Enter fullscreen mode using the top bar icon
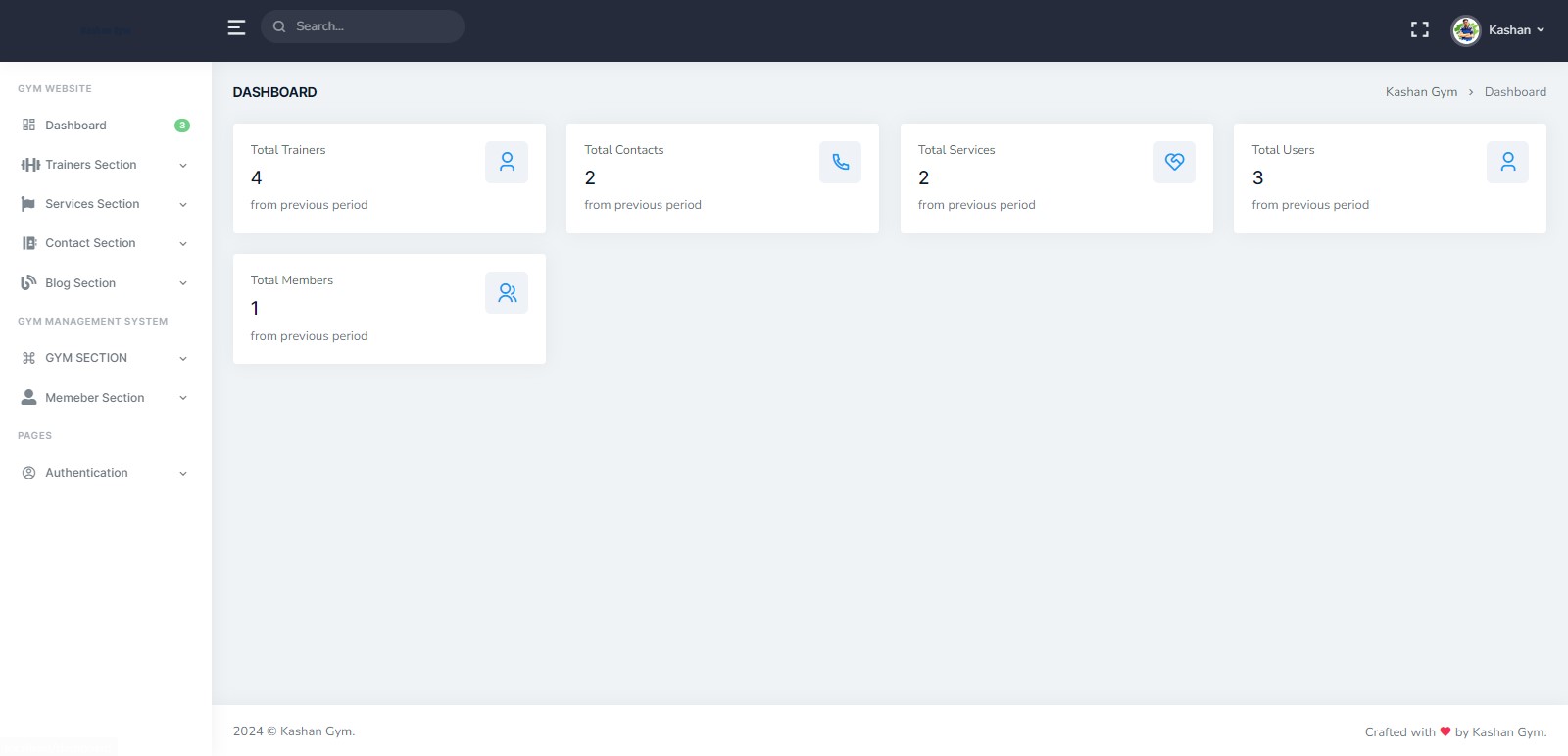 (x=1419, y=29)
